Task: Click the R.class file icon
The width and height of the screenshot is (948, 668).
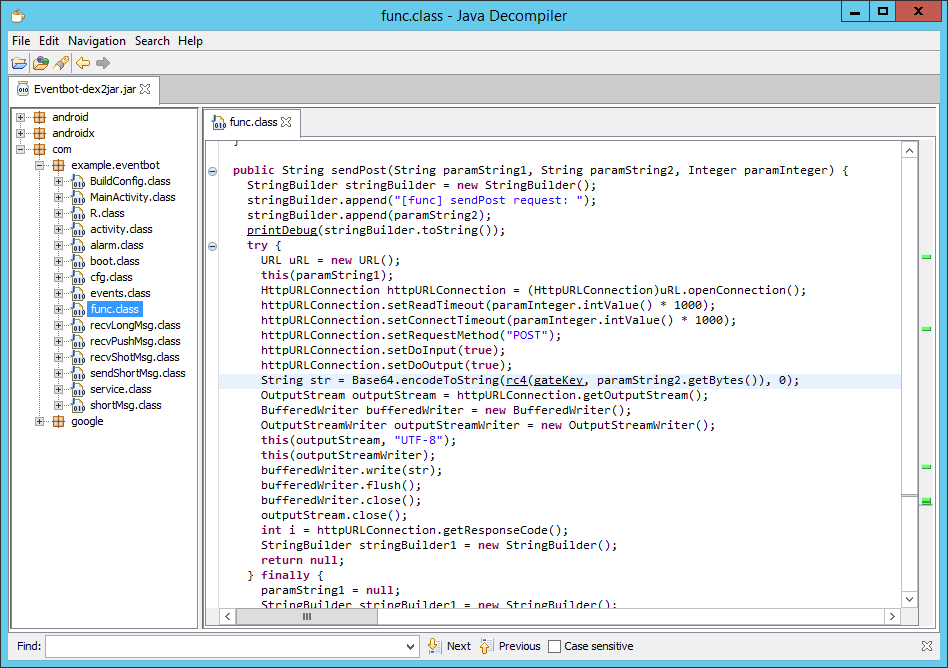Action: click(78, 213)
